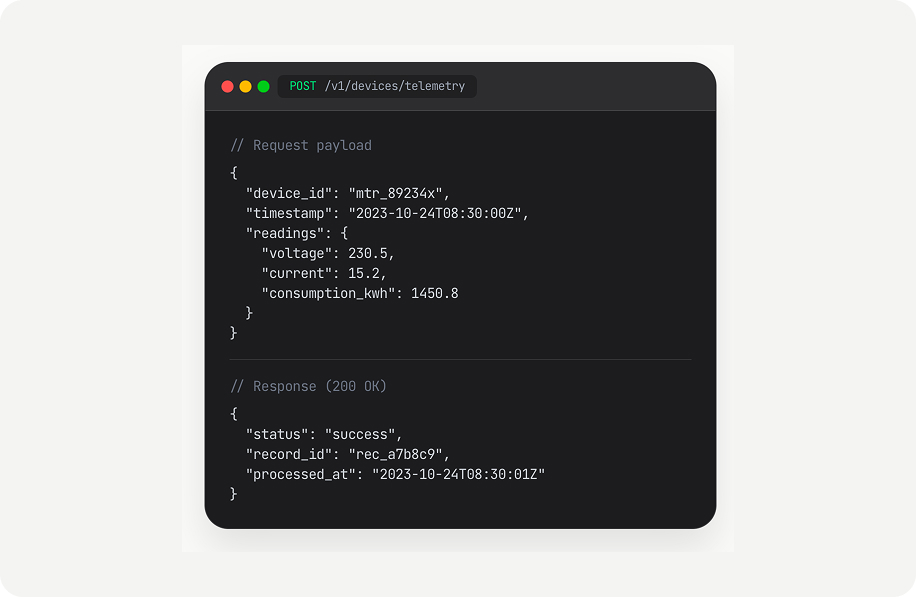Click the 1450.8 consumption value
The width and height of the screenshot is (916, 597).
pyautogui.click(x=435, y=293)
